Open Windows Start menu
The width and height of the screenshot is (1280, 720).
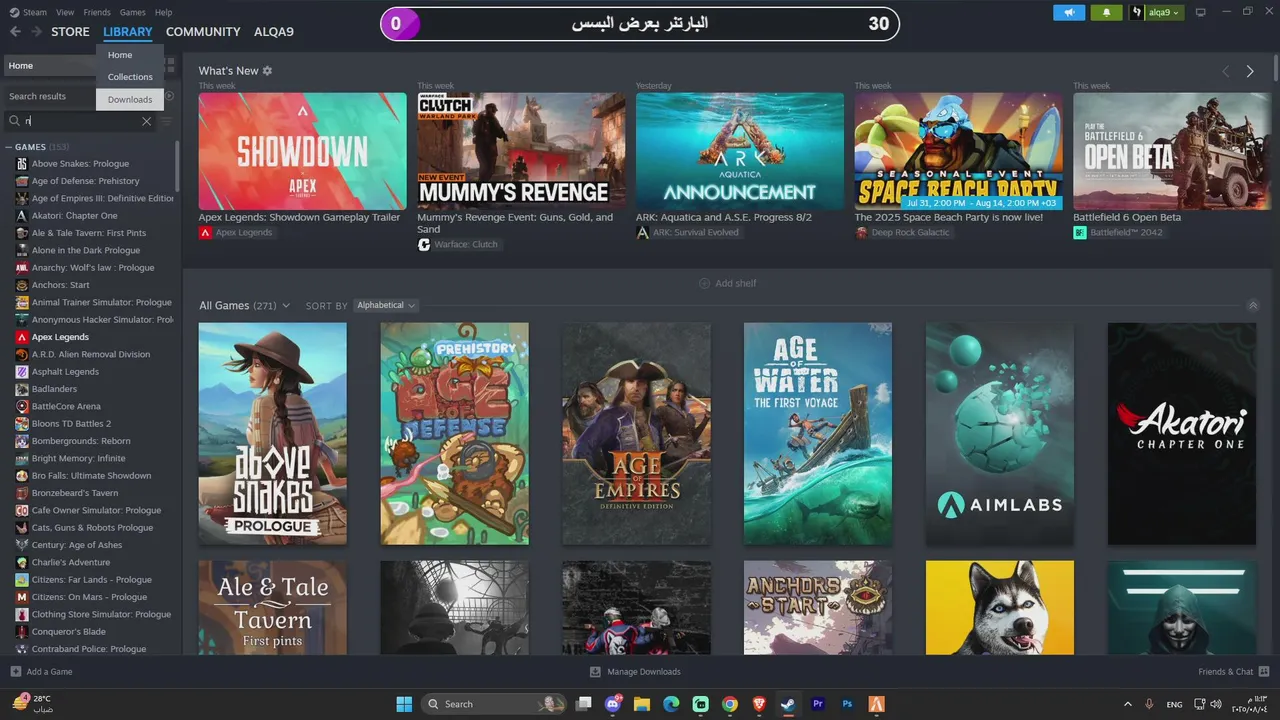pos(404,704)
